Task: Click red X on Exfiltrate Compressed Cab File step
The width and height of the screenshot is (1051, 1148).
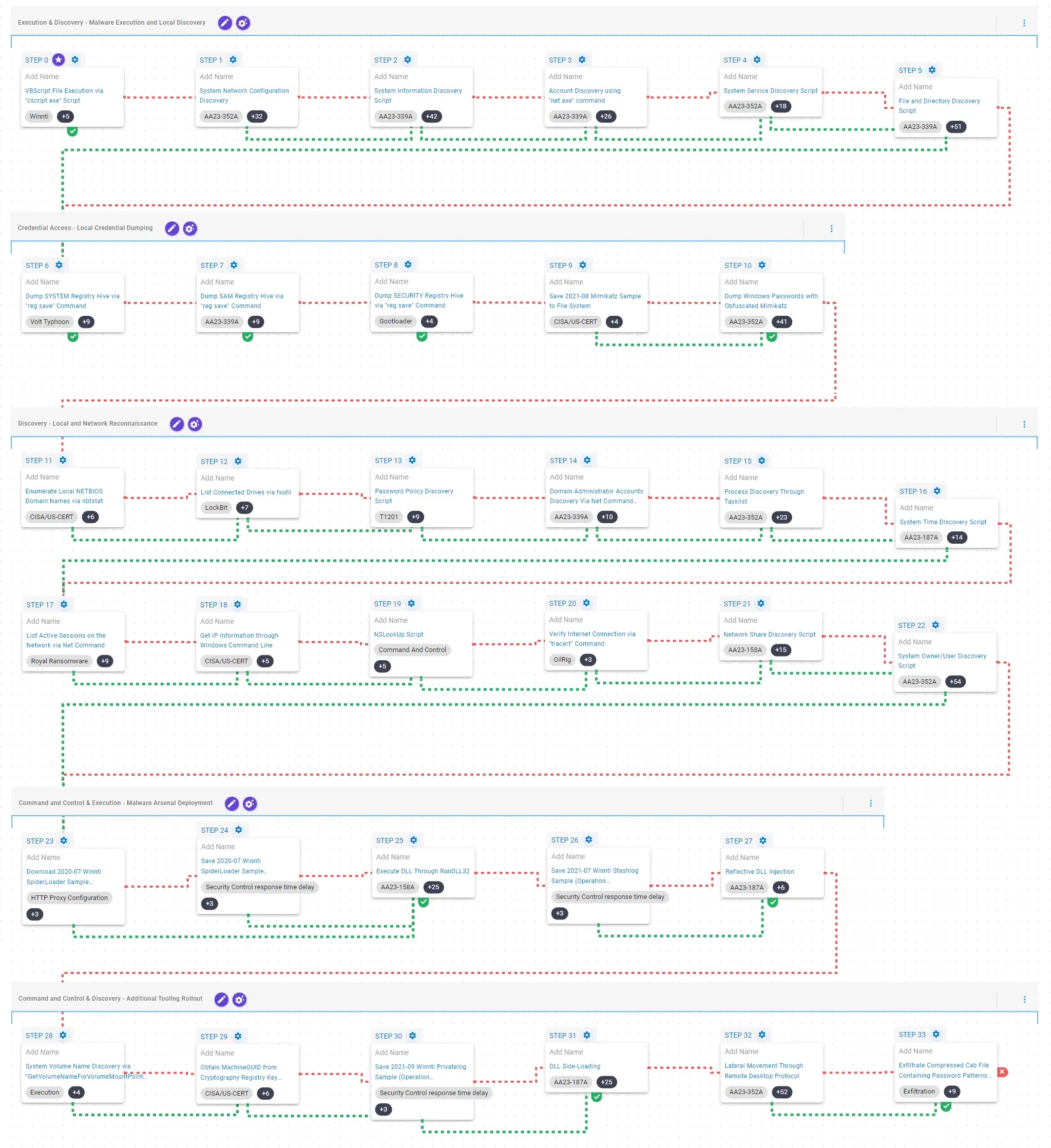Action: tap(1002, 1072)
